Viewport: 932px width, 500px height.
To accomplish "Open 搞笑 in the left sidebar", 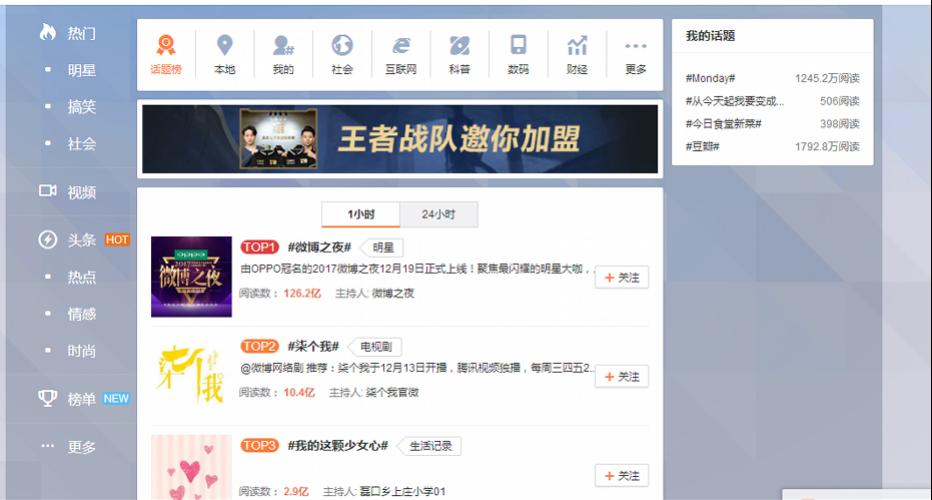I will pos(81,107).
